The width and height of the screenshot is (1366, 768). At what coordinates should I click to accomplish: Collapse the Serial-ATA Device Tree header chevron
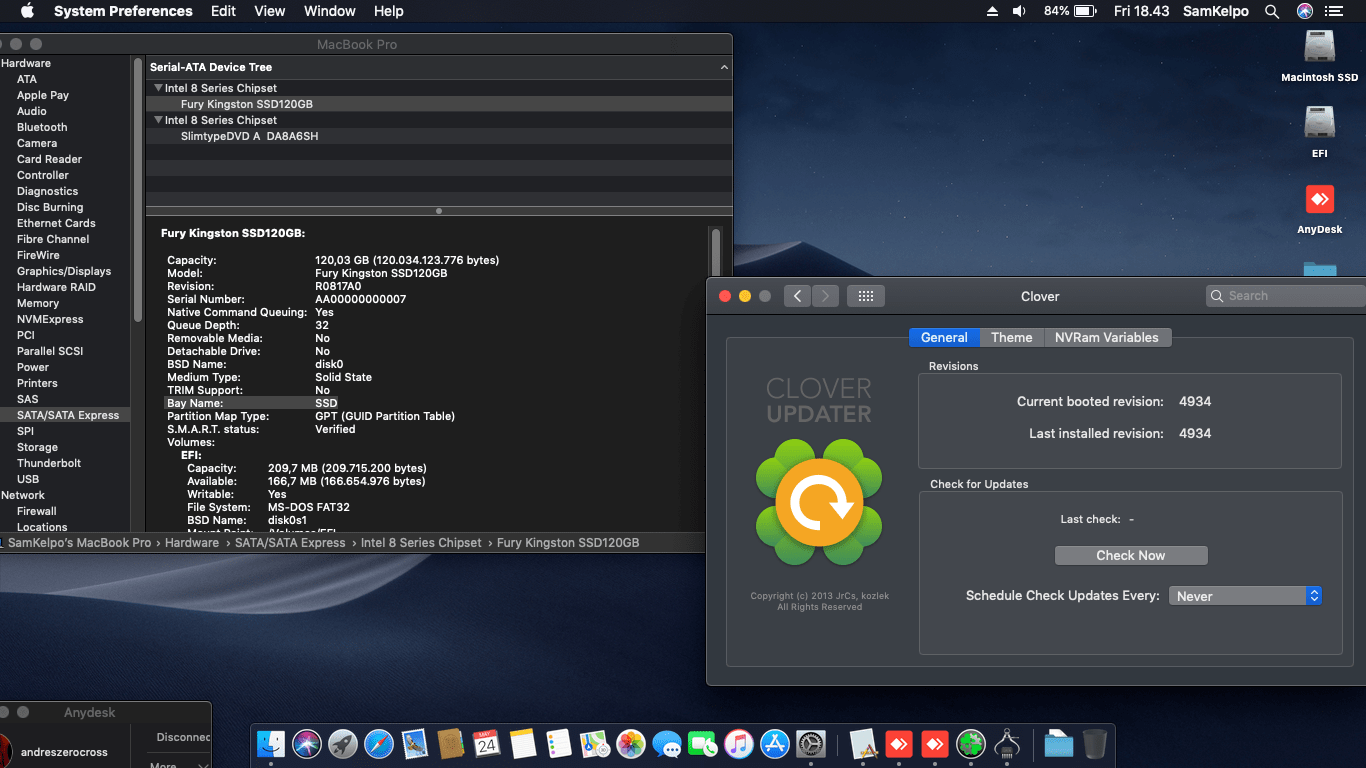[724, 67]
